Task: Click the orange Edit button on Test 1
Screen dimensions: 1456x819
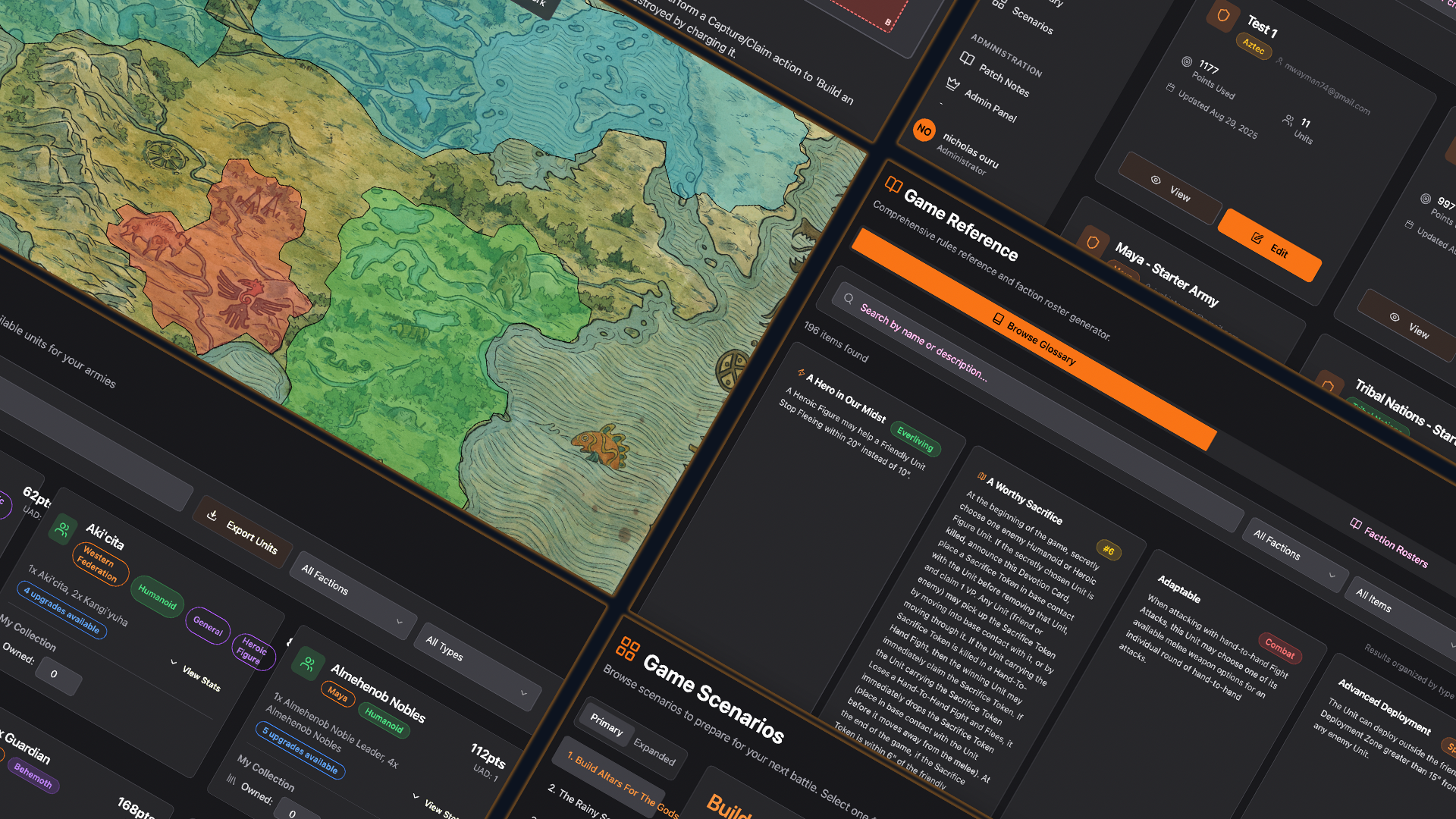Action: point(1269,245)
